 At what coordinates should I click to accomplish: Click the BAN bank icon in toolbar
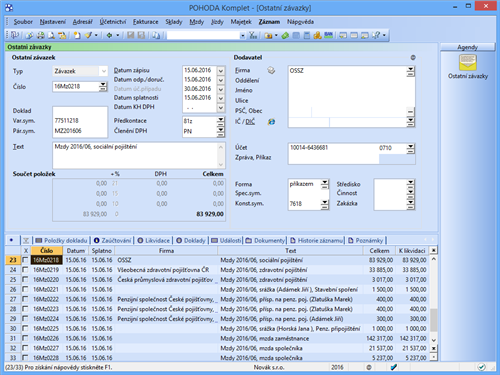click(x=328, y=35)
